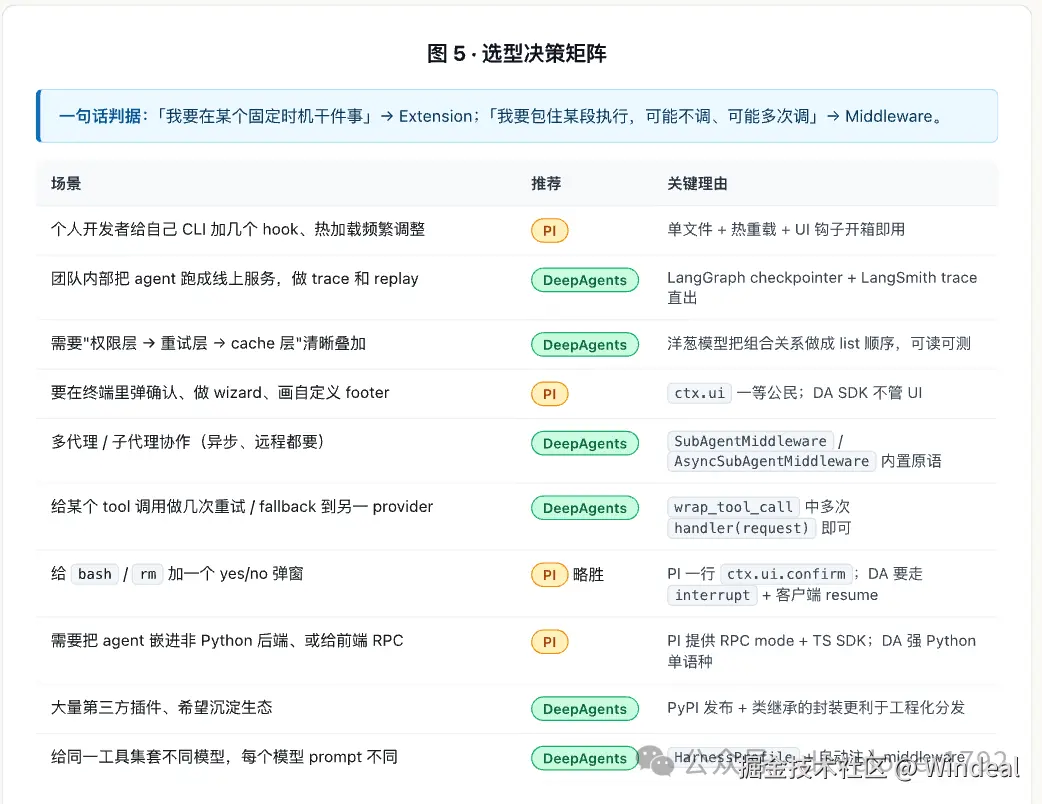Select row text "大量第三方插件、希望沉淀生态"
Image resolution: width=1042 pixels, height=804 pixels.
click(x=161, y=707)
